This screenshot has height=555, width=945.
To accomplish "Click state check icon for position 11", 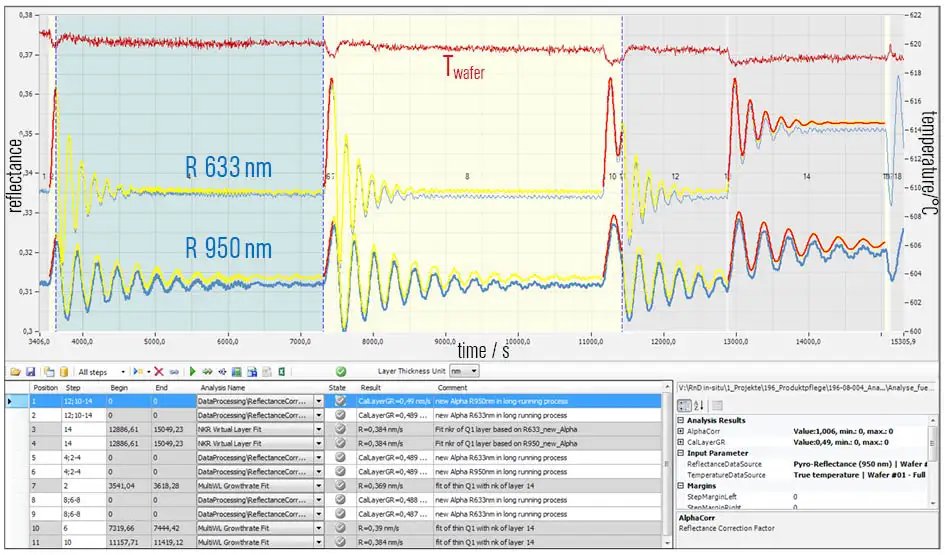I will point(340,542).
